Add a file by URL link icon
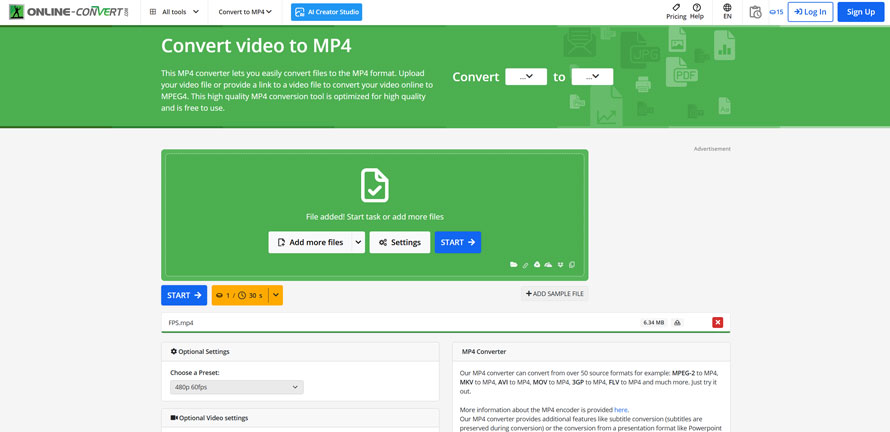The height and width of the screenshot is (432, 890). tap(526, 265)
